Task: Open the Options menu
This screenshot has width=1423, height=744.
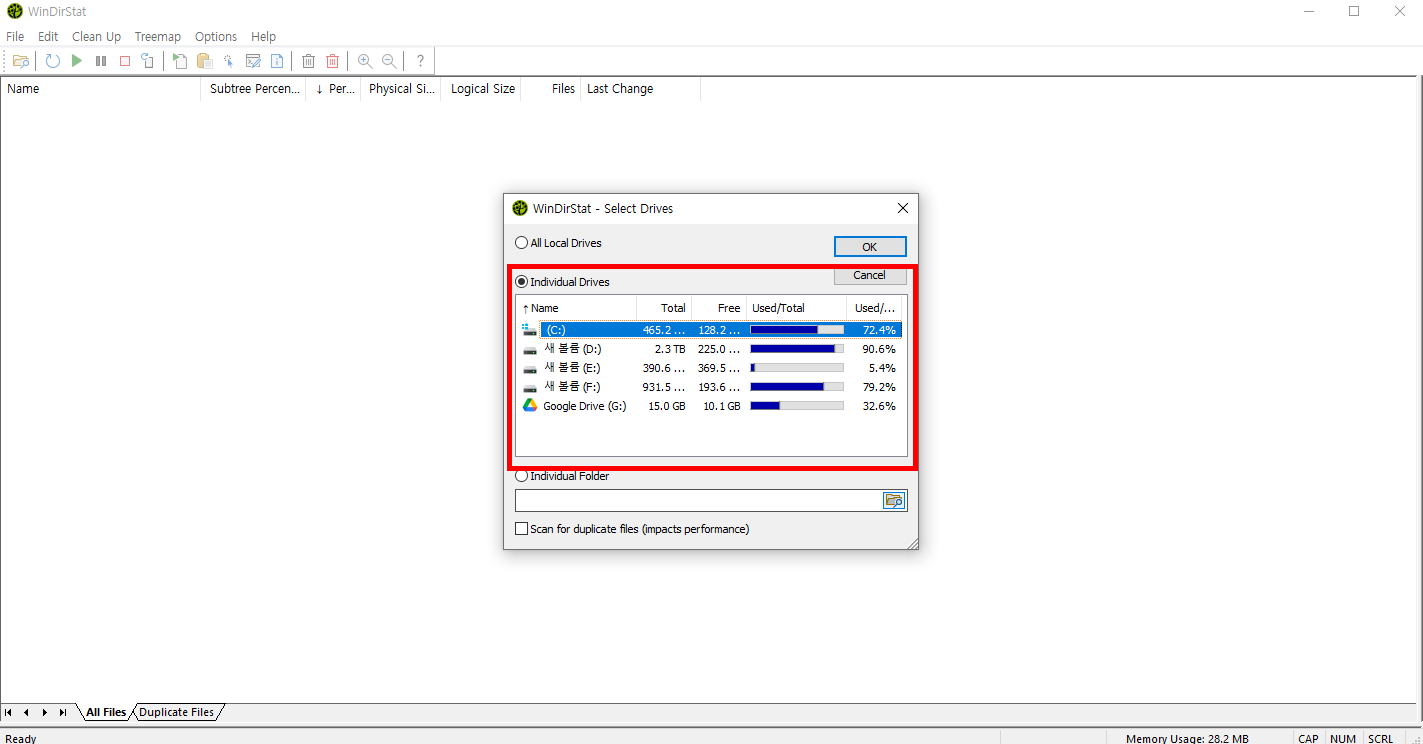Action: coord(216,36)
